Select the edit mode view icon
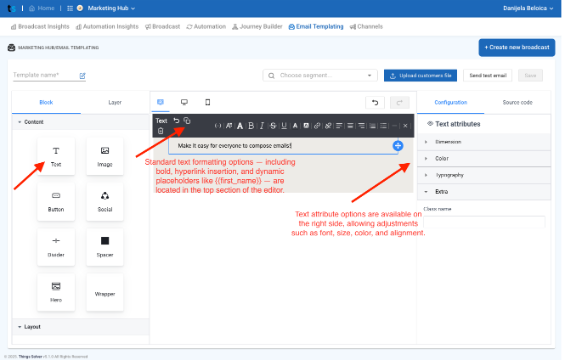 point(160,102)
